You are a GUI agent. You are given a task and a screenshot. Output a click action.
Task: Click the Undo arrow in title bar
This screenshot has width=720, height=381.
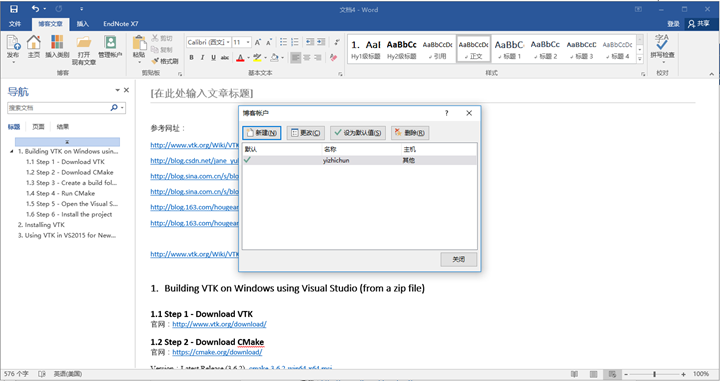point(36,9)
